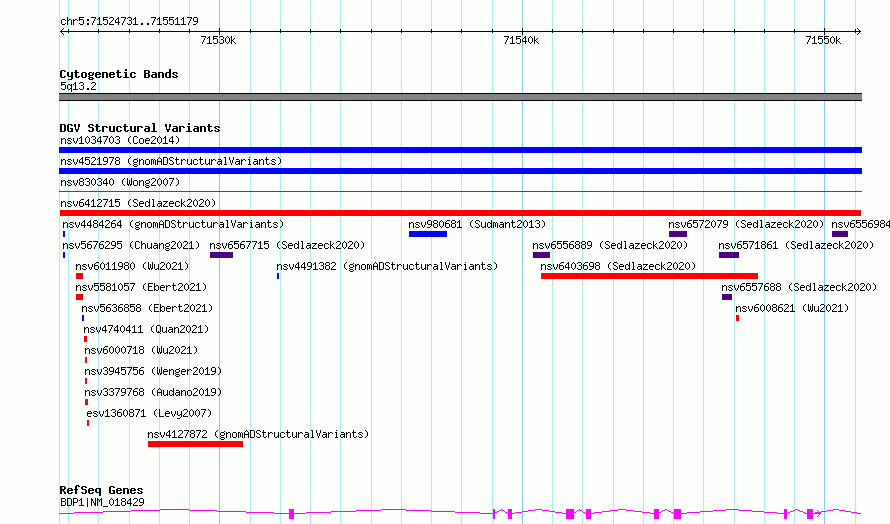
Task: Select the red nsv6412715 variant bar
Action: pos(460,213)
